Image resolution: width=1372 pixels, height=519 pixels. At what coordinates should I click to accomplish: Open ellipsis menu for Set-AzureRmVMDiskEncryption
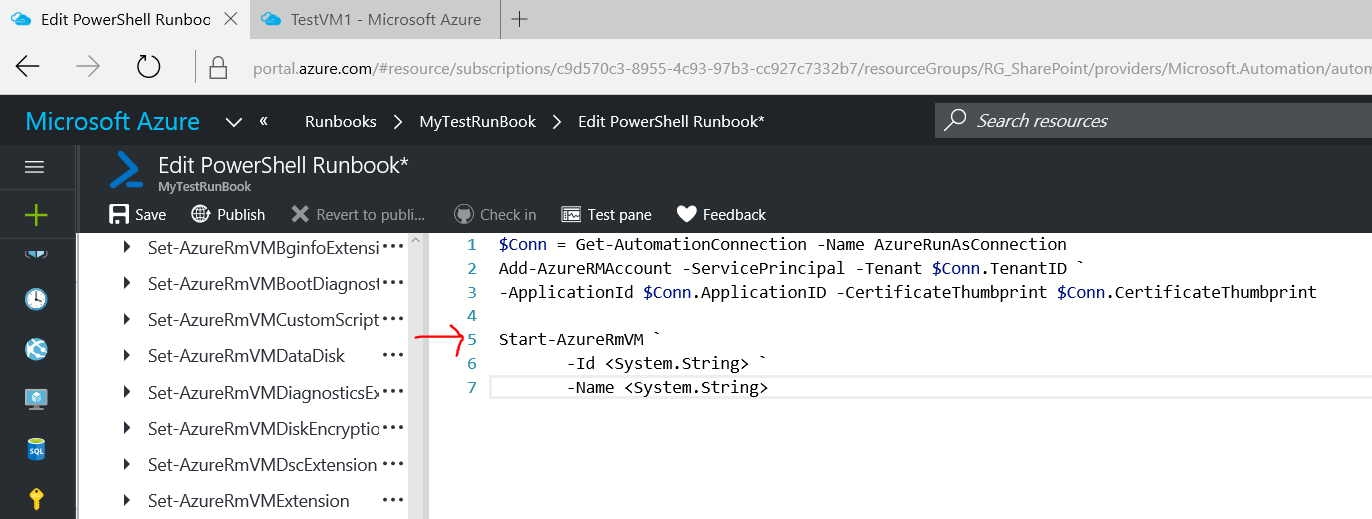(x=393, y=428)
